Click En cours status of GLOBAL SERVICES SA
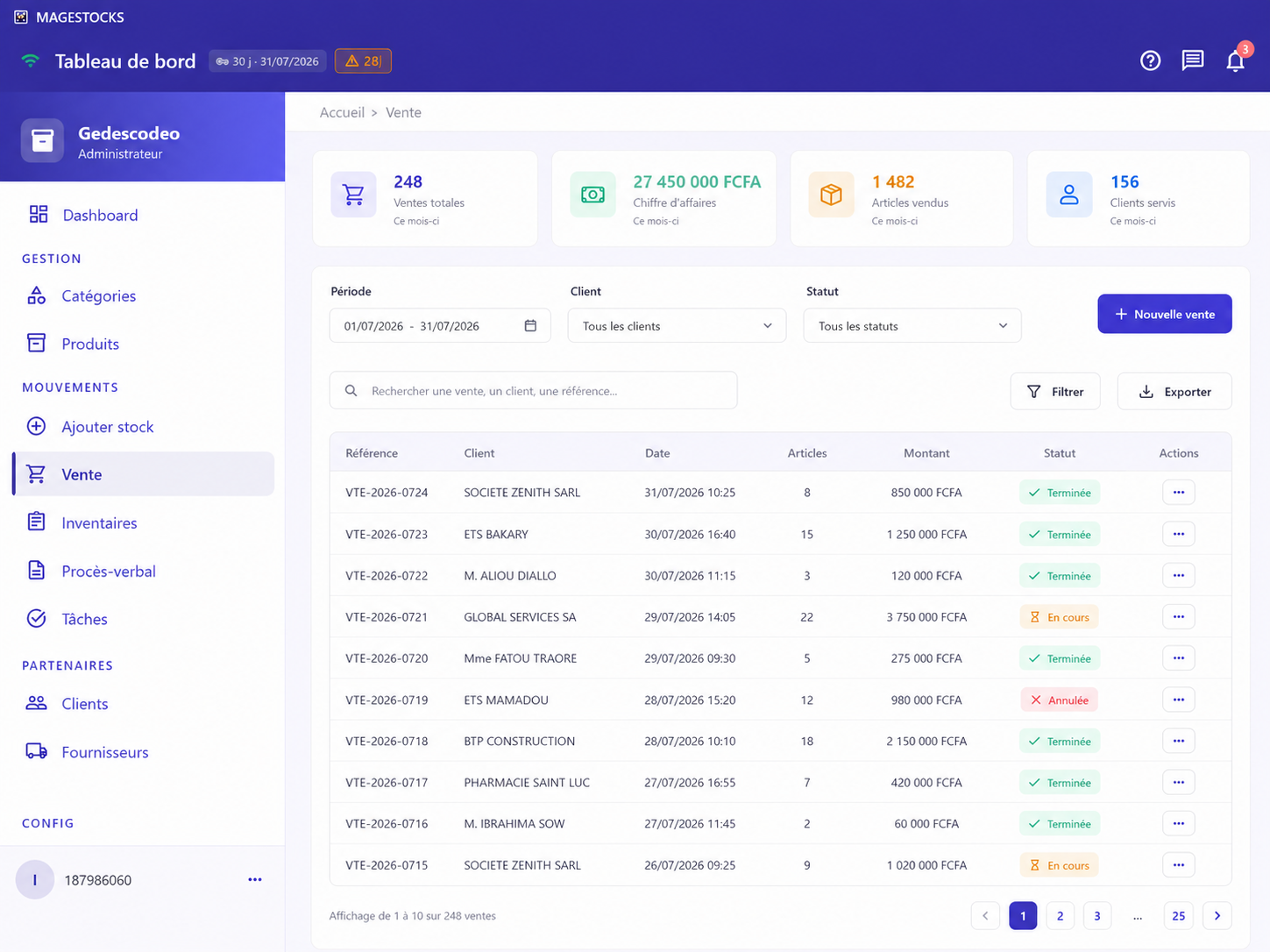Viewport: 1270px width, 952px height. coord(1060,617)
